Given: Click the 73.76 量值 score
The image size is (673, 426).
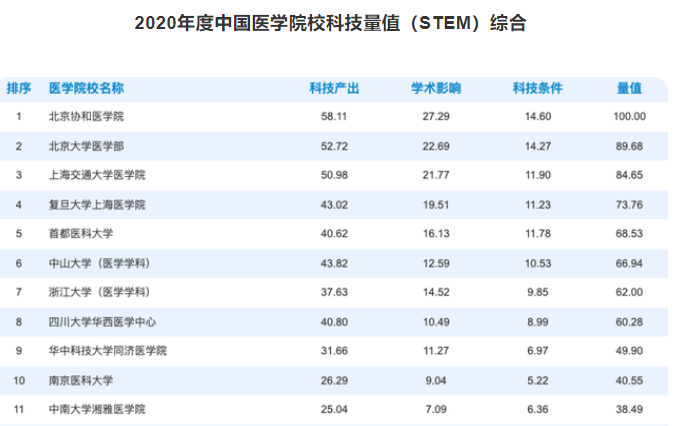Looking at the screenshot, I should pos(629,205).
